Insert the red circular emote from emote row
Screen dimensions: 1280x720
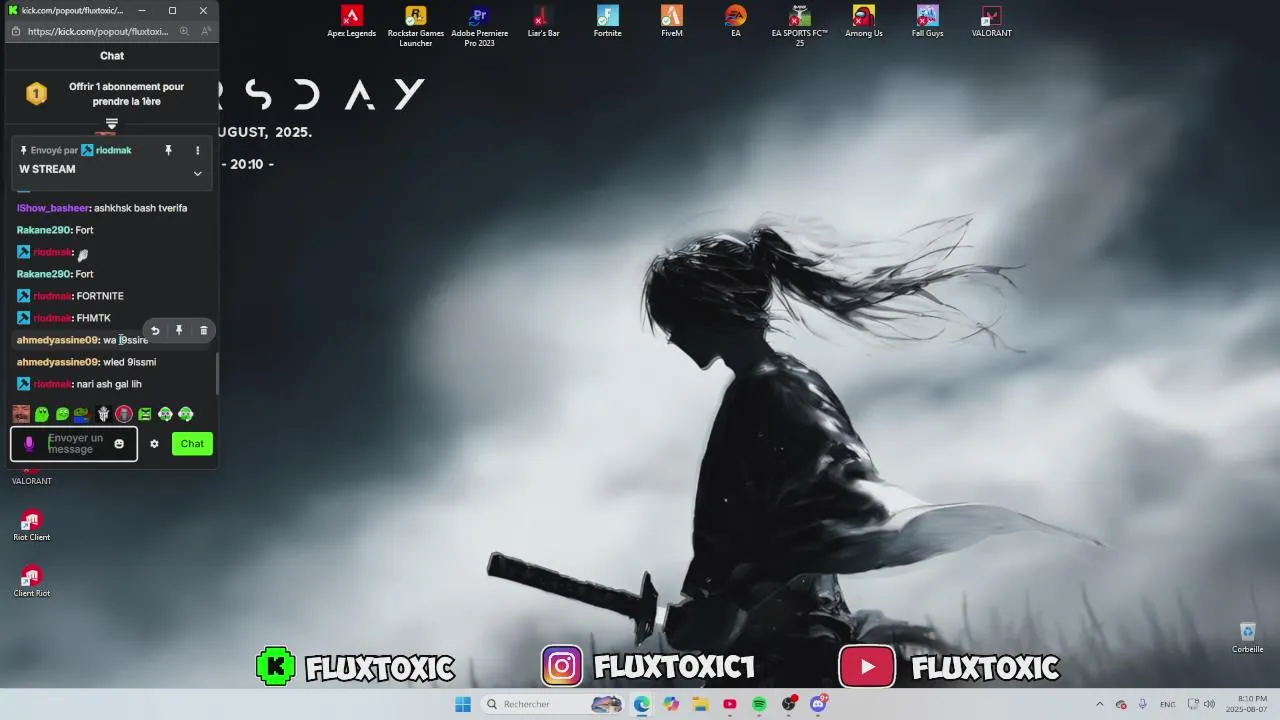[x=124, y=414]
